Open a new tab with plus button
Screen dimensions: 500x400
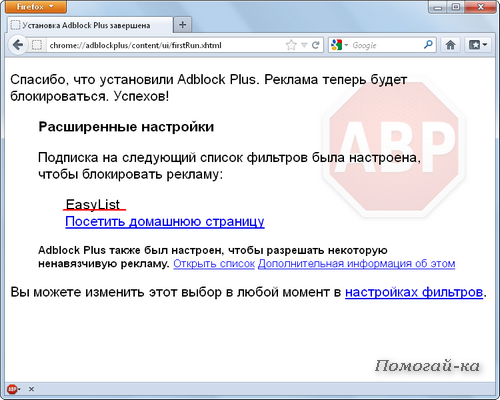click(x=182, y=25)
